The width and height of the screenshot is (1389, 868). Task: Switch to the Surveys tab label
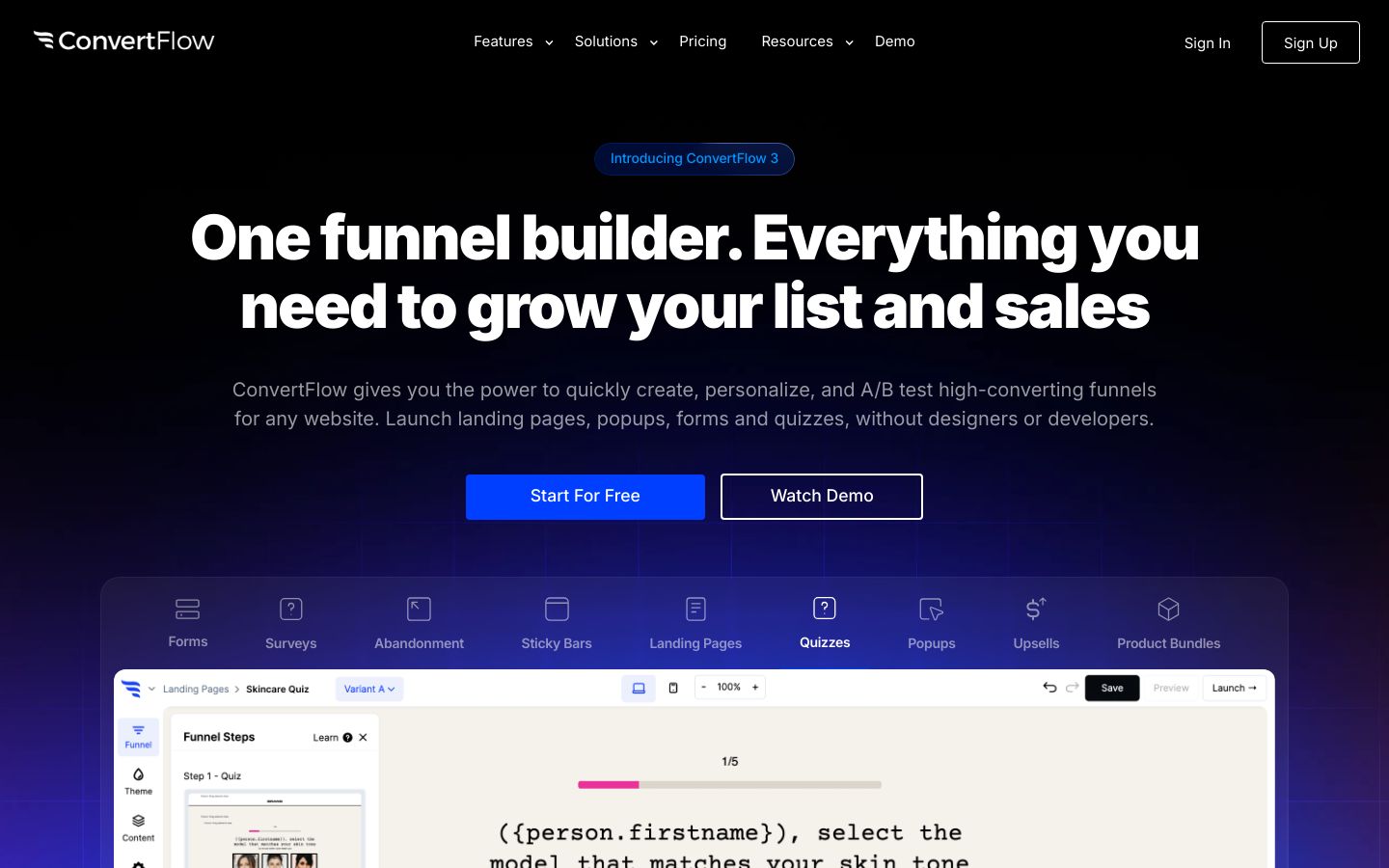pos(290,643)
